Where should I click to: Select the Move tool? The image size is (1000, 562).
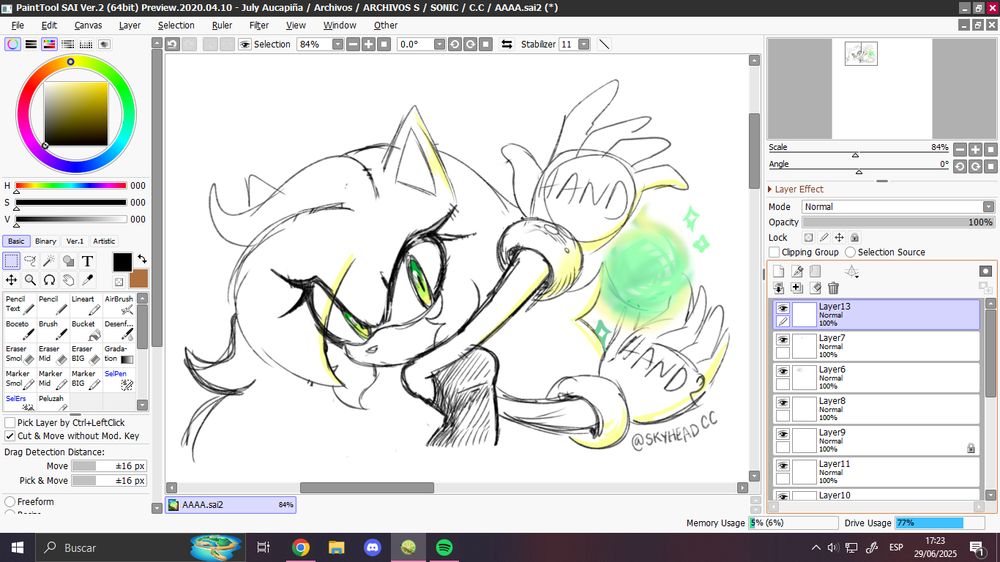11,280
